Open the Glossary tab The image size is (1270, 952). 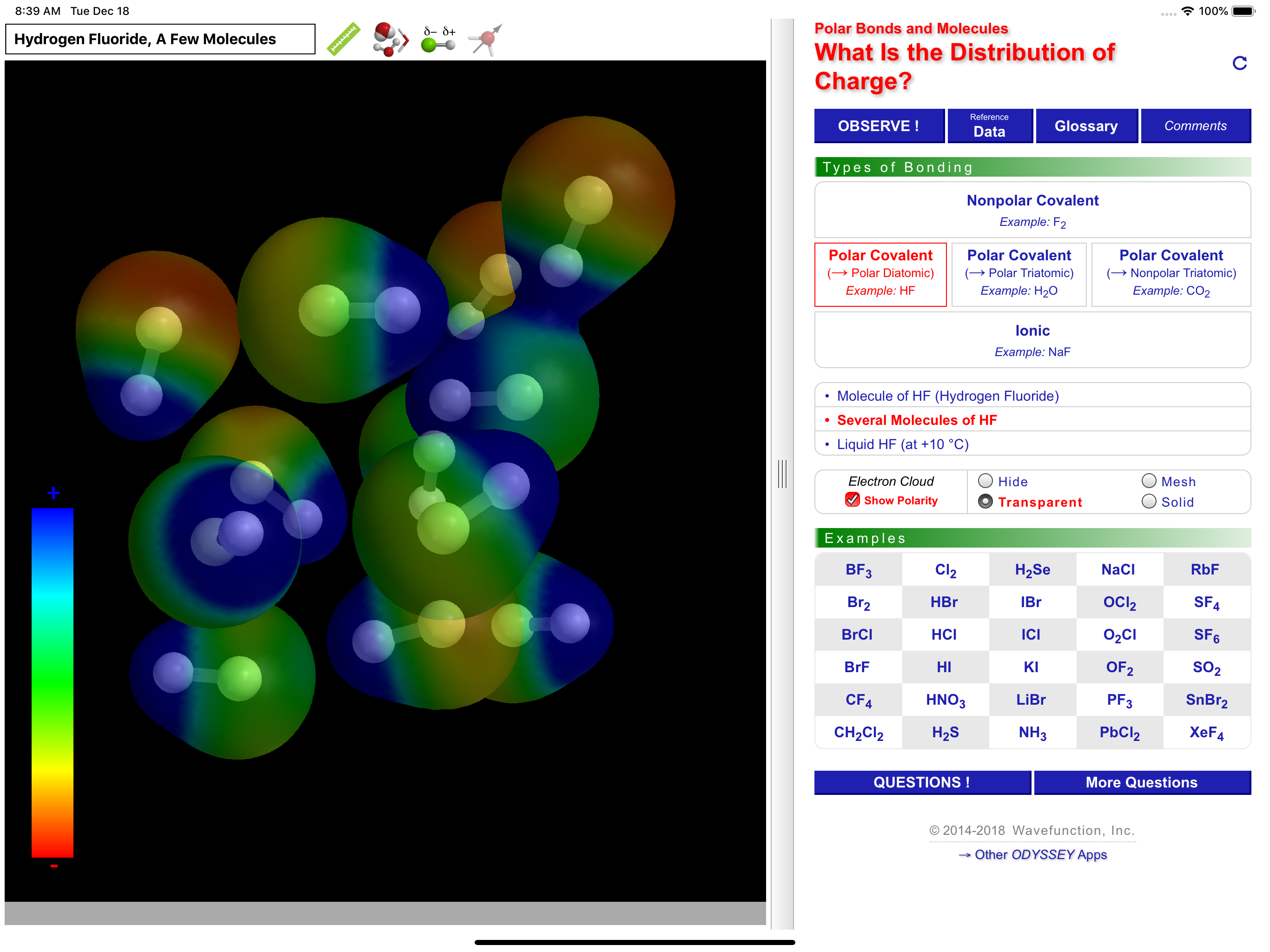click(x=1086, y=125)
